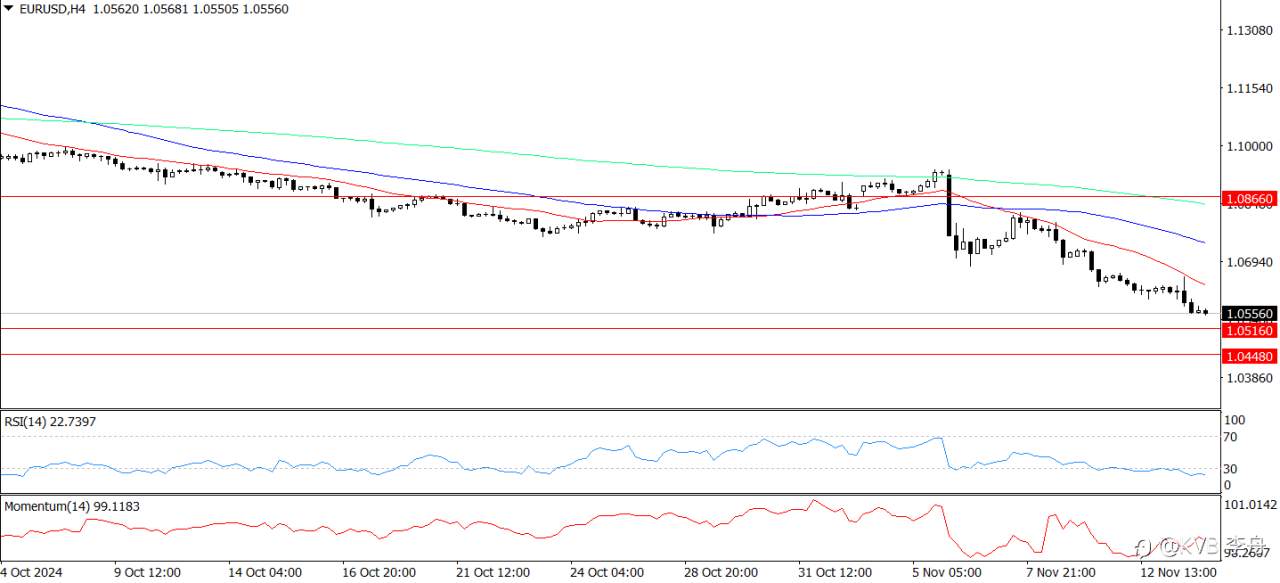The image size is (1280, 583).
Task: Click the current price label 1.05560
Action: point(1249,313)
